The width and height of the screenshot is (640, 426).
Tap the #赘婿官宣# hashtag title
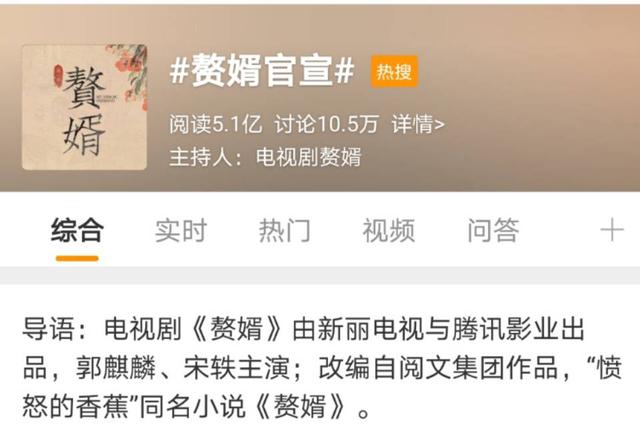pos(262,71)
